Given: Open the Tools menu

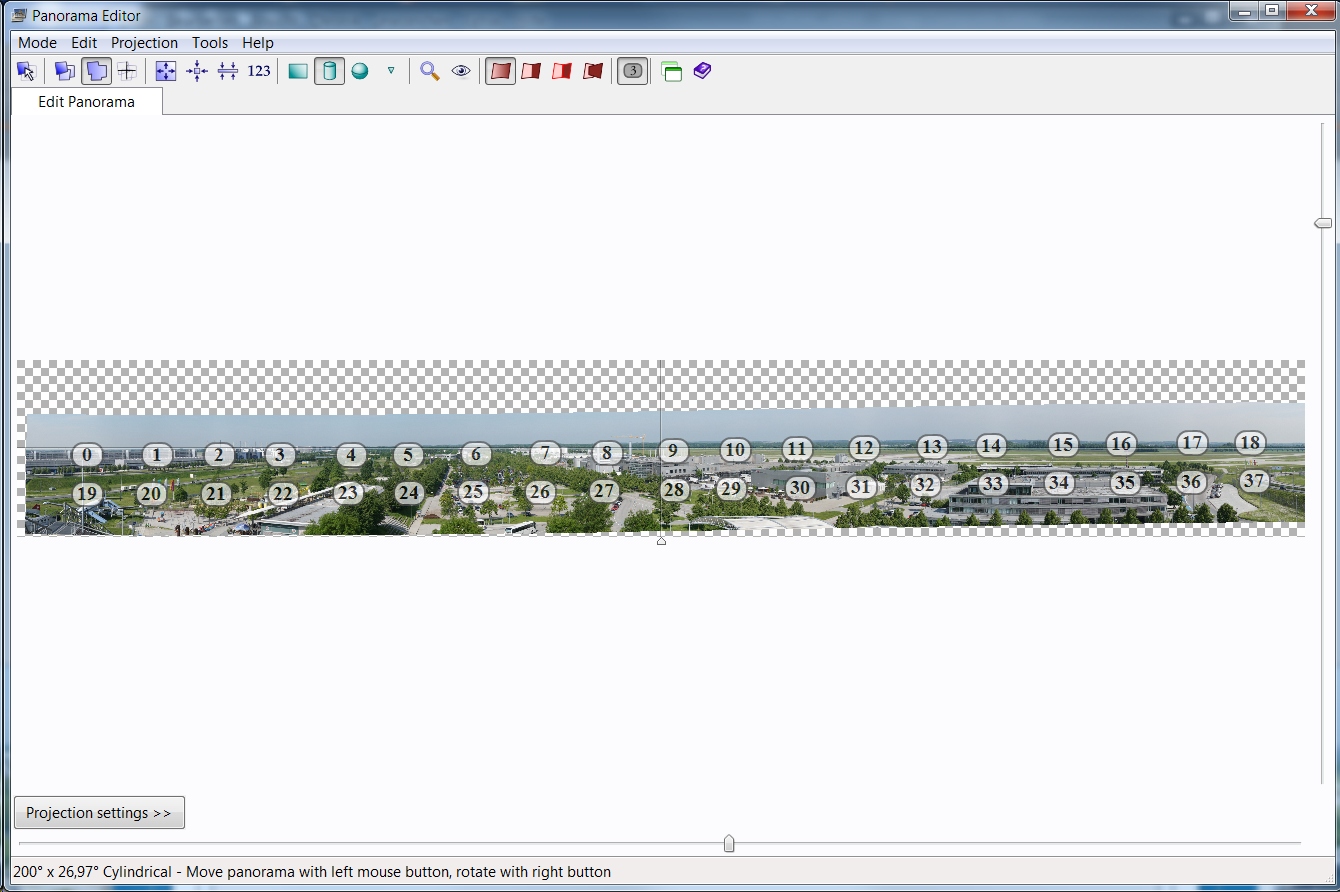Looking at the screenshot, I should 210,43.
